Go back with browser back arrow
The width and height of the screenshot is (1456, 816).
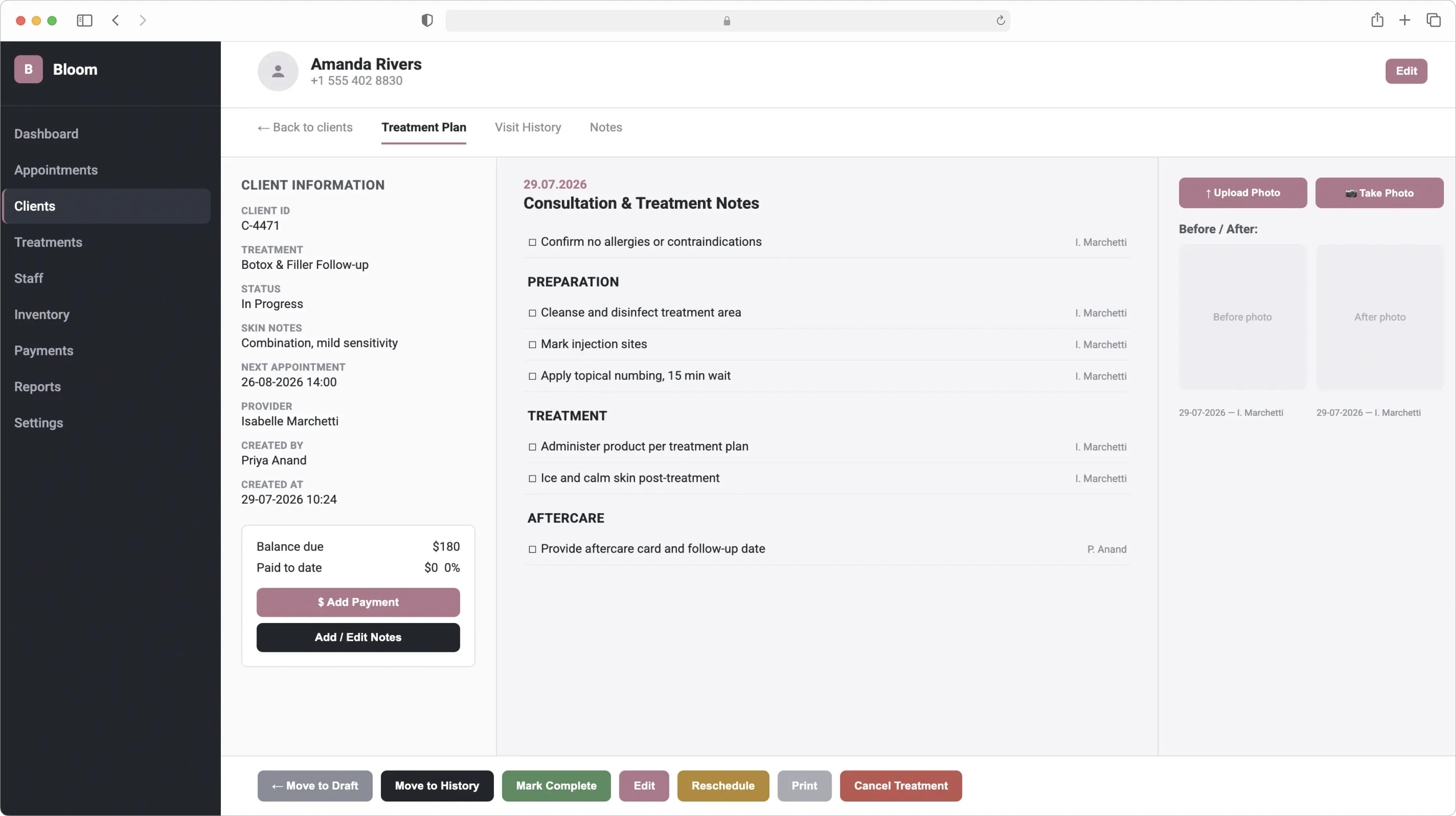[x=115, y=20]
